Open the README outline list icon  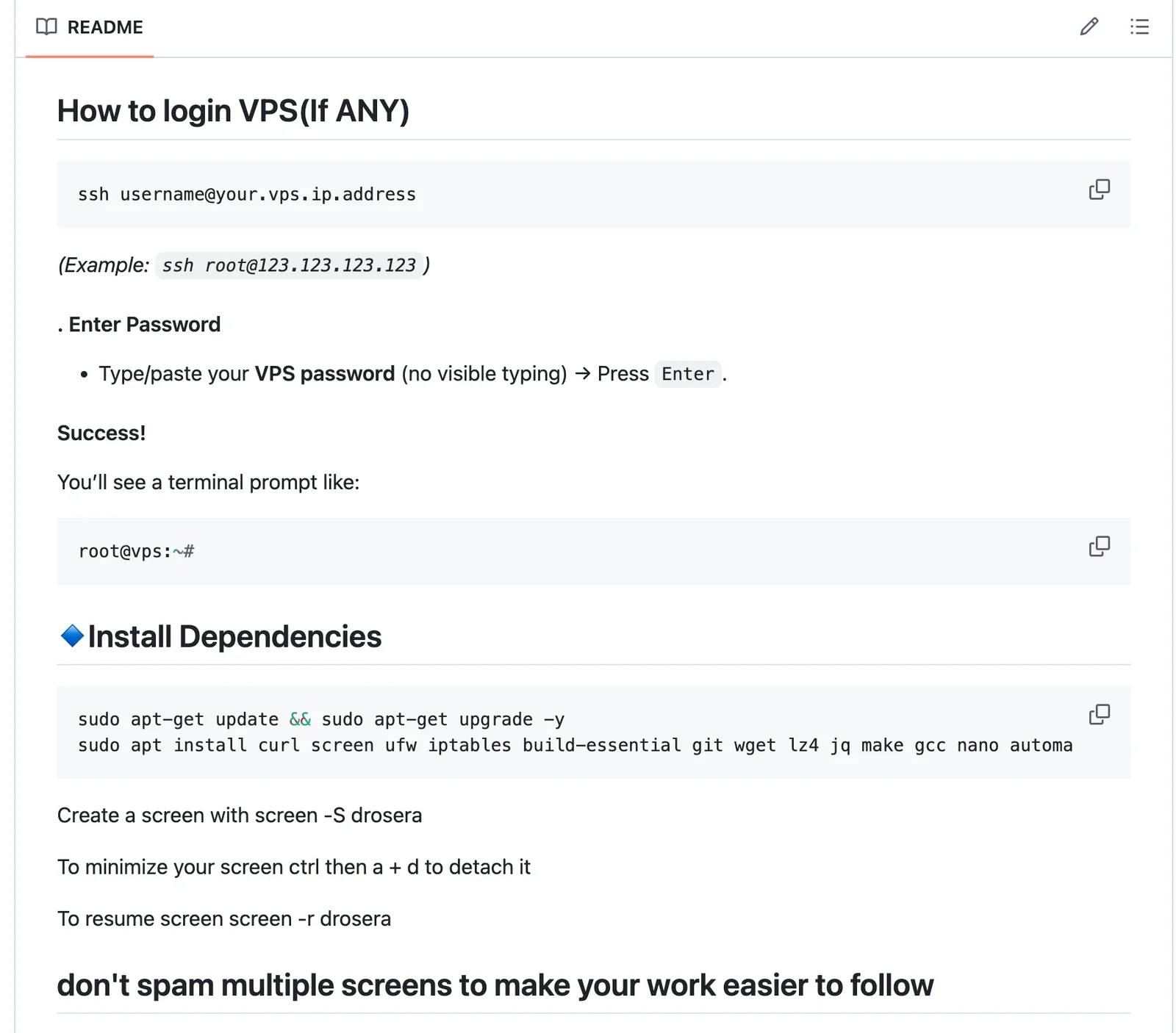[1139, 27]
